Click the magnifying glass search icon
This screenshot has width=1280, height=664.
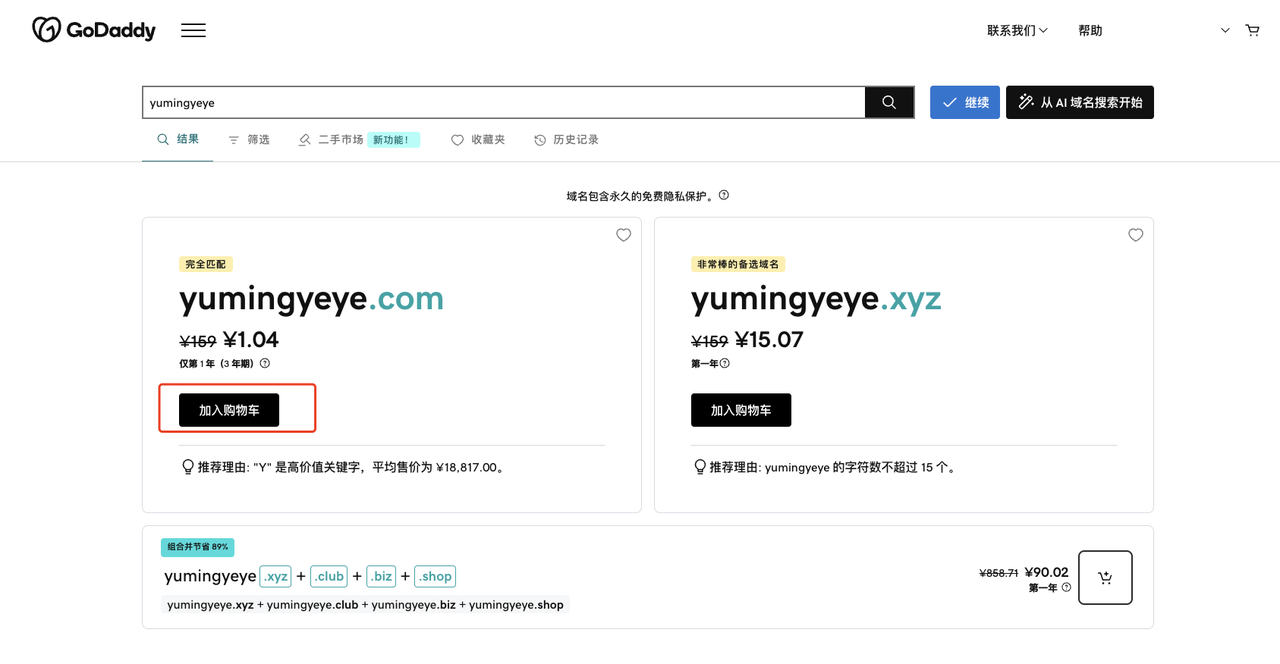click(x=888, y=101)
